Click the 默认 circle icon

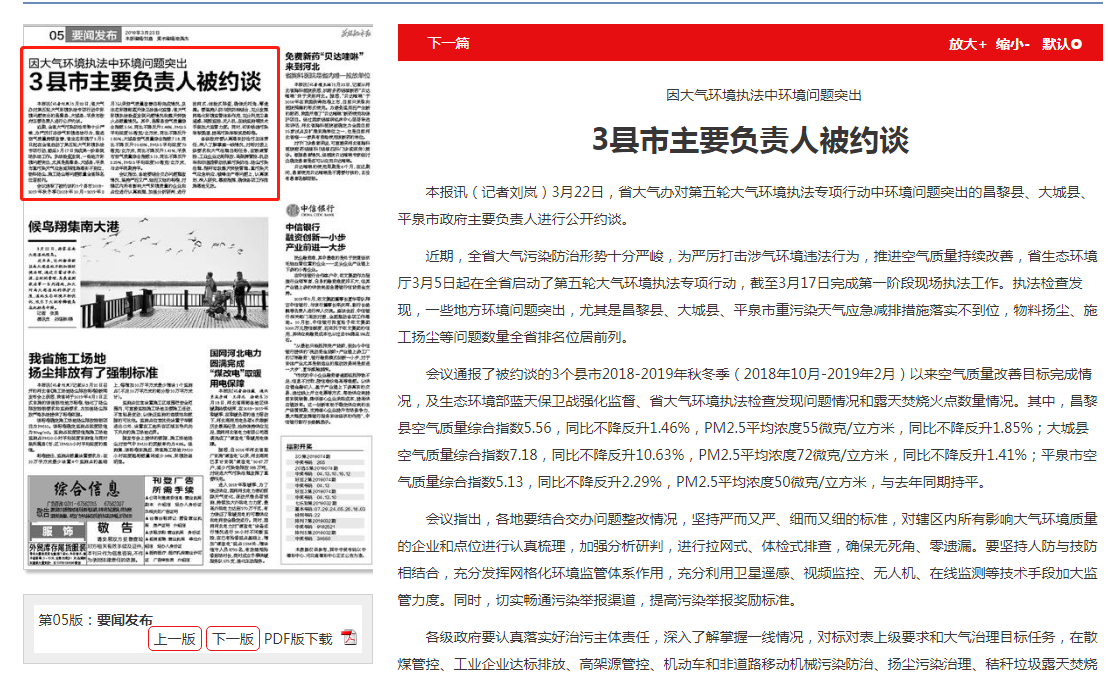coord(1076,44)
